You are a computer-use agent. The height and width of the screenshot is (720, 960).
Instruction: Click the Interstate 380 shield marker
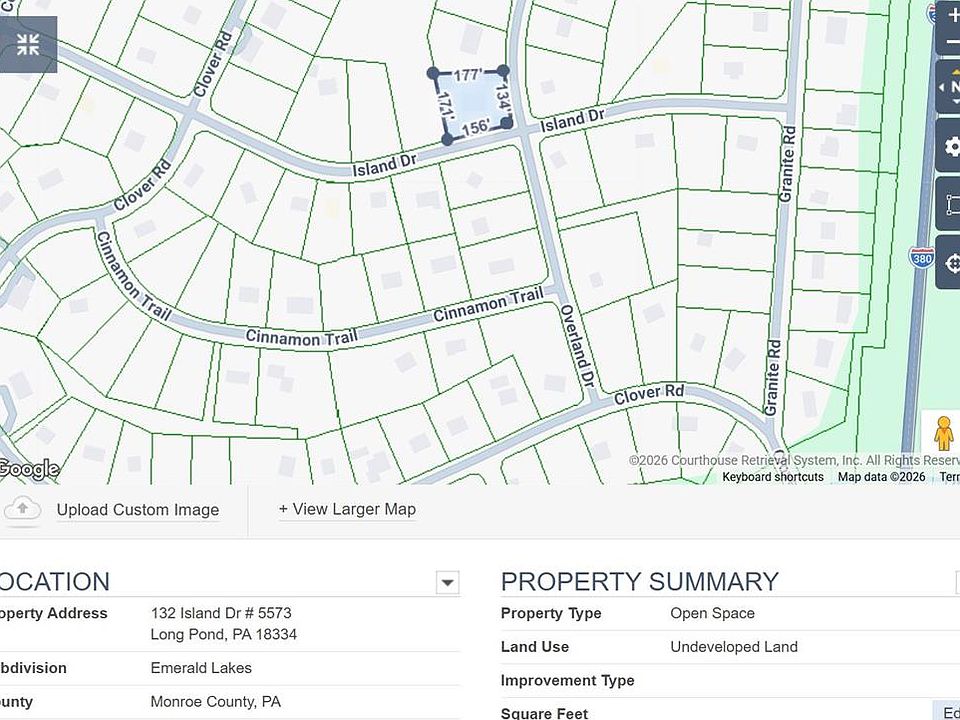pos(921,257)
